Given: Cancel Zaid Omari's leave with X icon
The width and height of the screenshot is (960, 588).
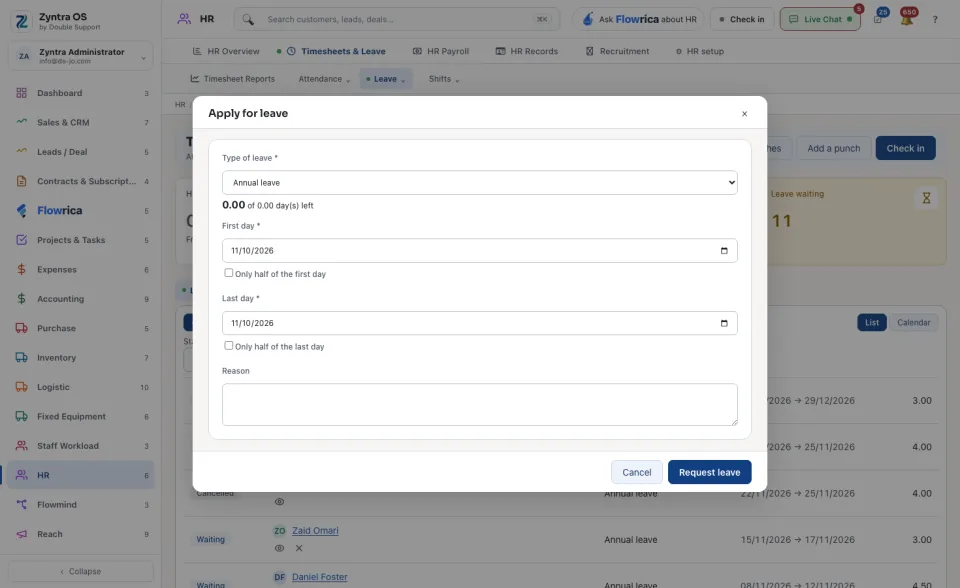Looking at the screenshot, I should 299,548.
